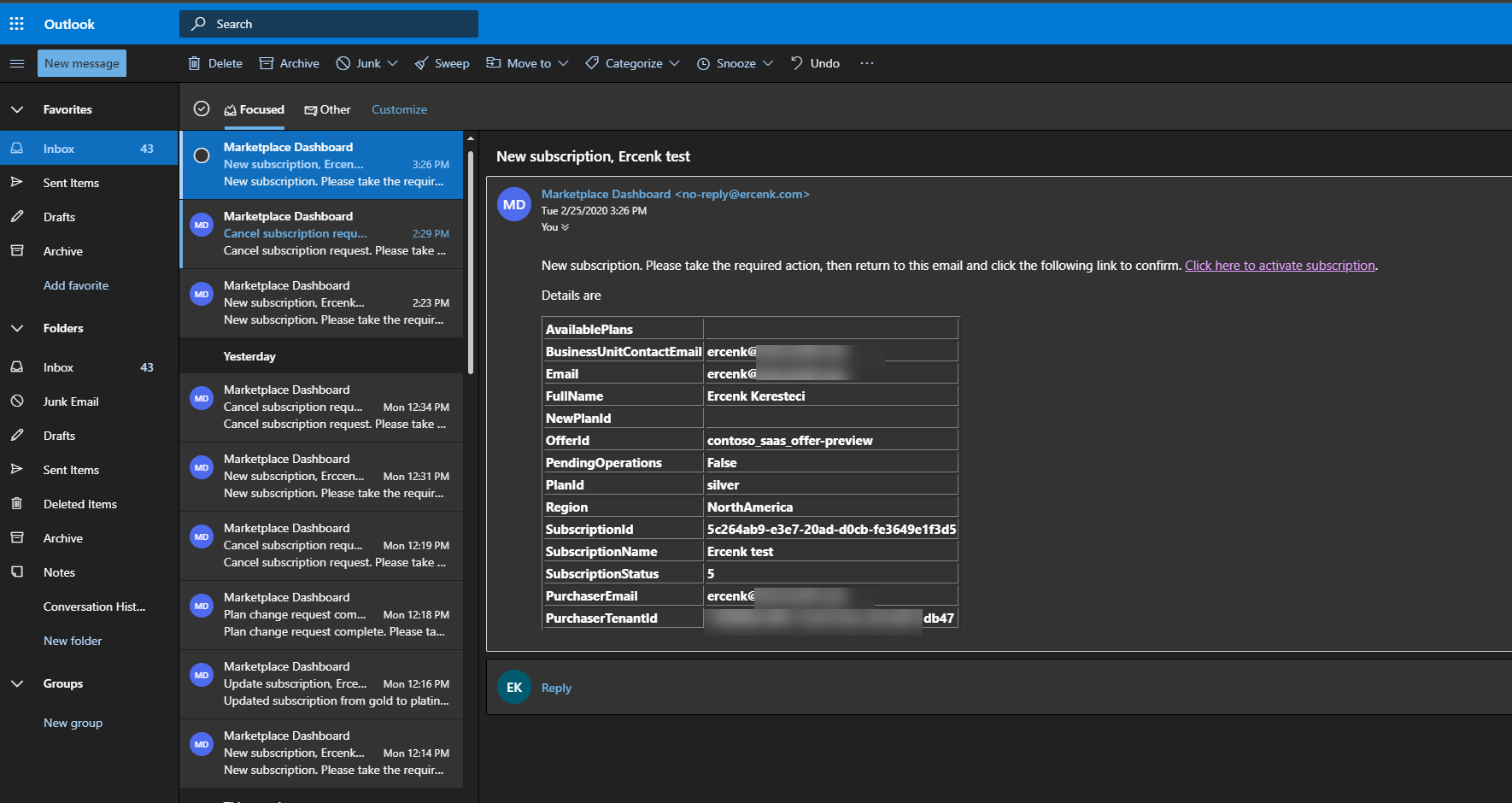Click the Junk blocked-circle icon
1512x803 pixels.
(343, 63)
